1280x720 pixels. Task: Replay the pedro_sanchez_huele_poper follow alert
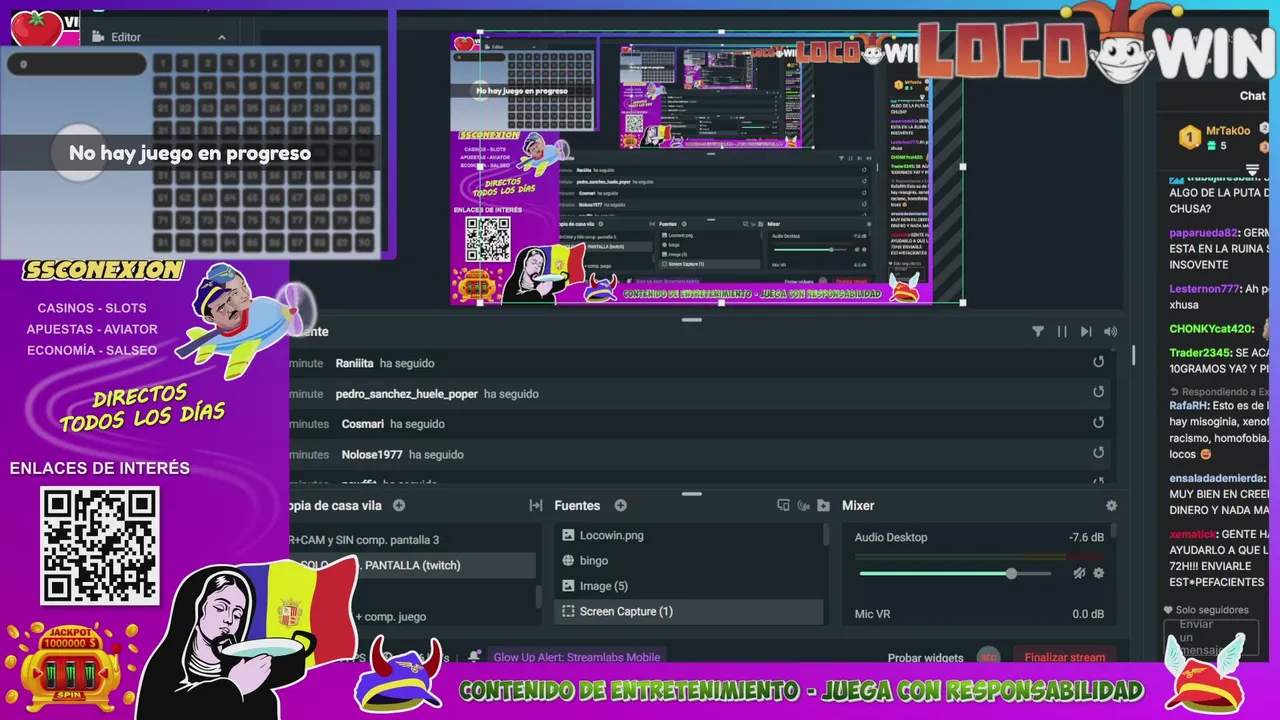(x=1098, y=393)
